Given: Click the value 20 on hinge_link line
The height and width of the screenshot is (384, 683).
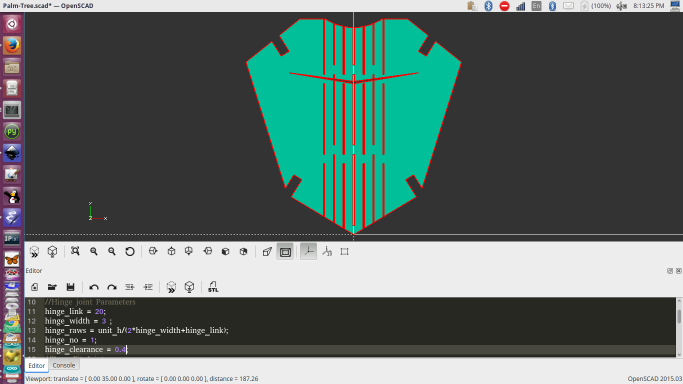Looking at the screenshot, I should click(x=99, y=311).
